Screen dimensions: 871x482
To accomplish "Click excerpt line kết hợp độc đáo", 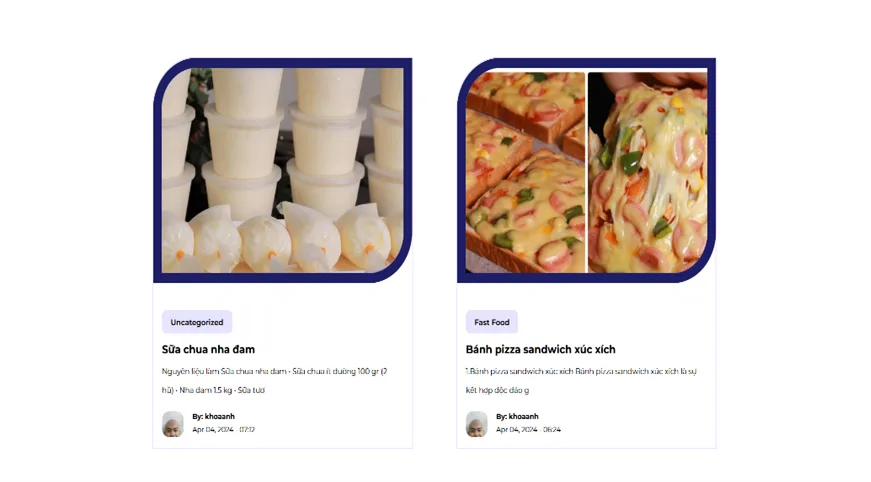I will coord(497,390).
